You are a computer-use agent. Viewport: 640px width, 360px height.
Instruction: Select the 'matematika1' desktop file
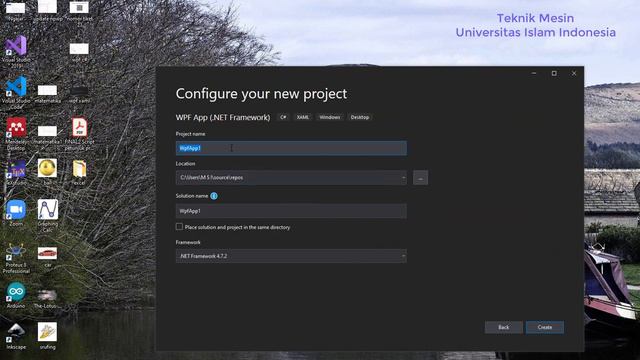(47, 135)
